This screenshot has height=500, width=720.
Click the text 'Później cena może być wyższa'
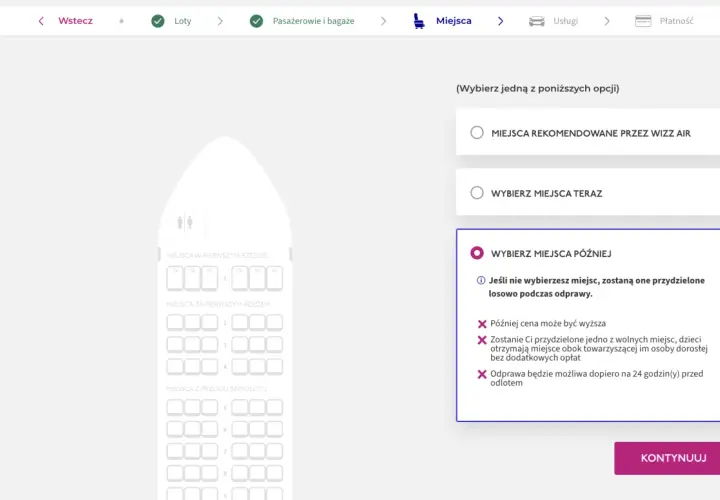[x=548, y=324]
